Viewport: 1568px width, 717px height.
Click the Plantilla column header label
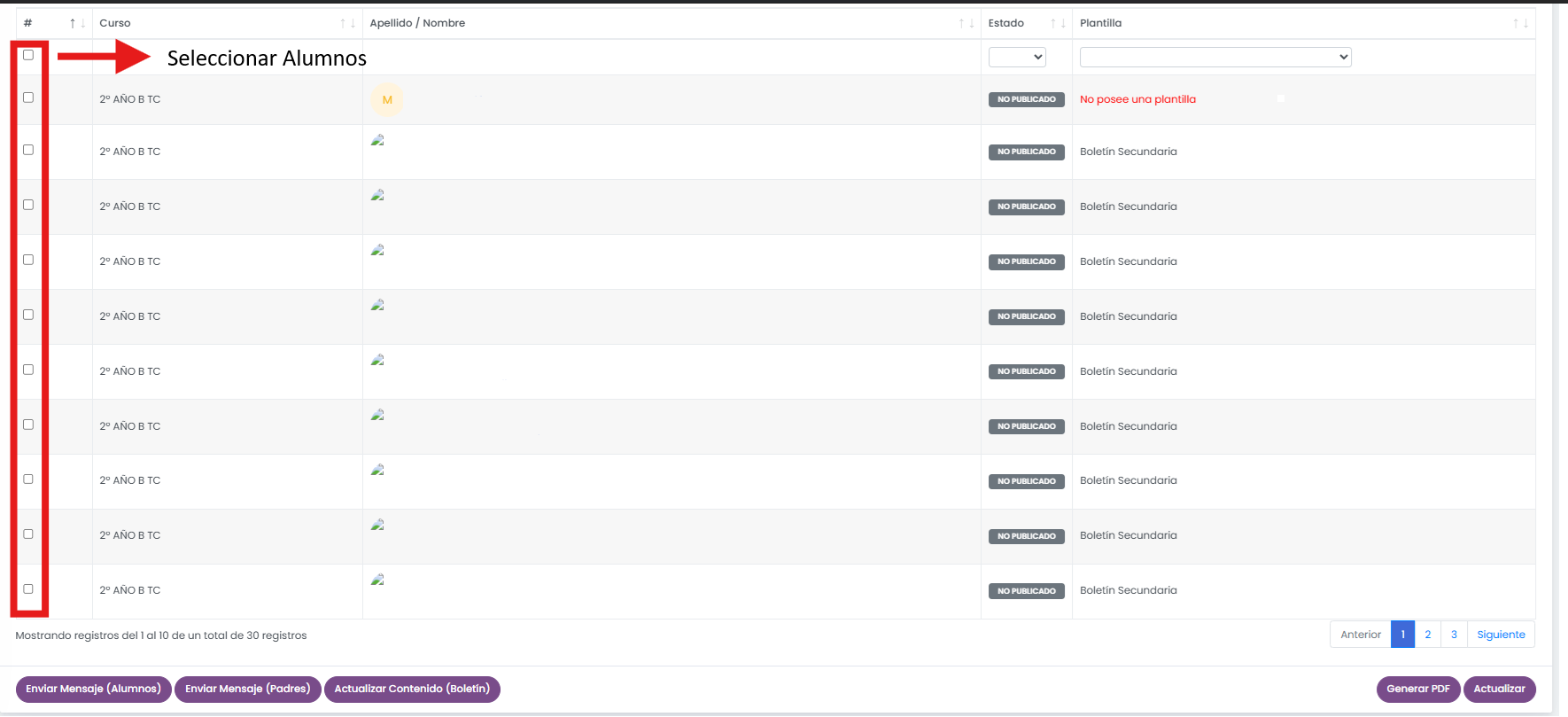click(1100, 23)
